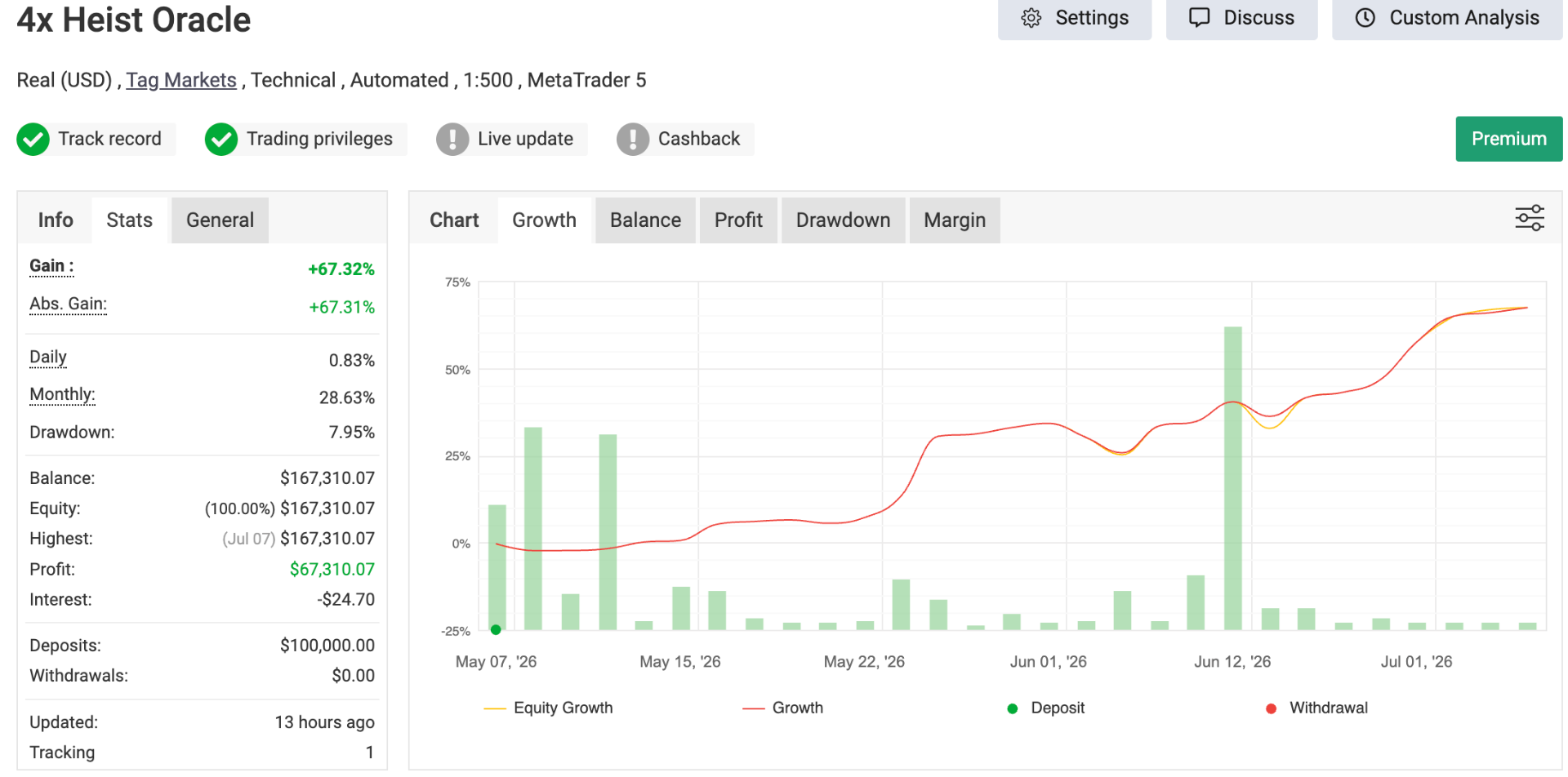This screenshot has width=1568, height=777.
Task: Switch to the General tab
Action: (x=220, y=220)
